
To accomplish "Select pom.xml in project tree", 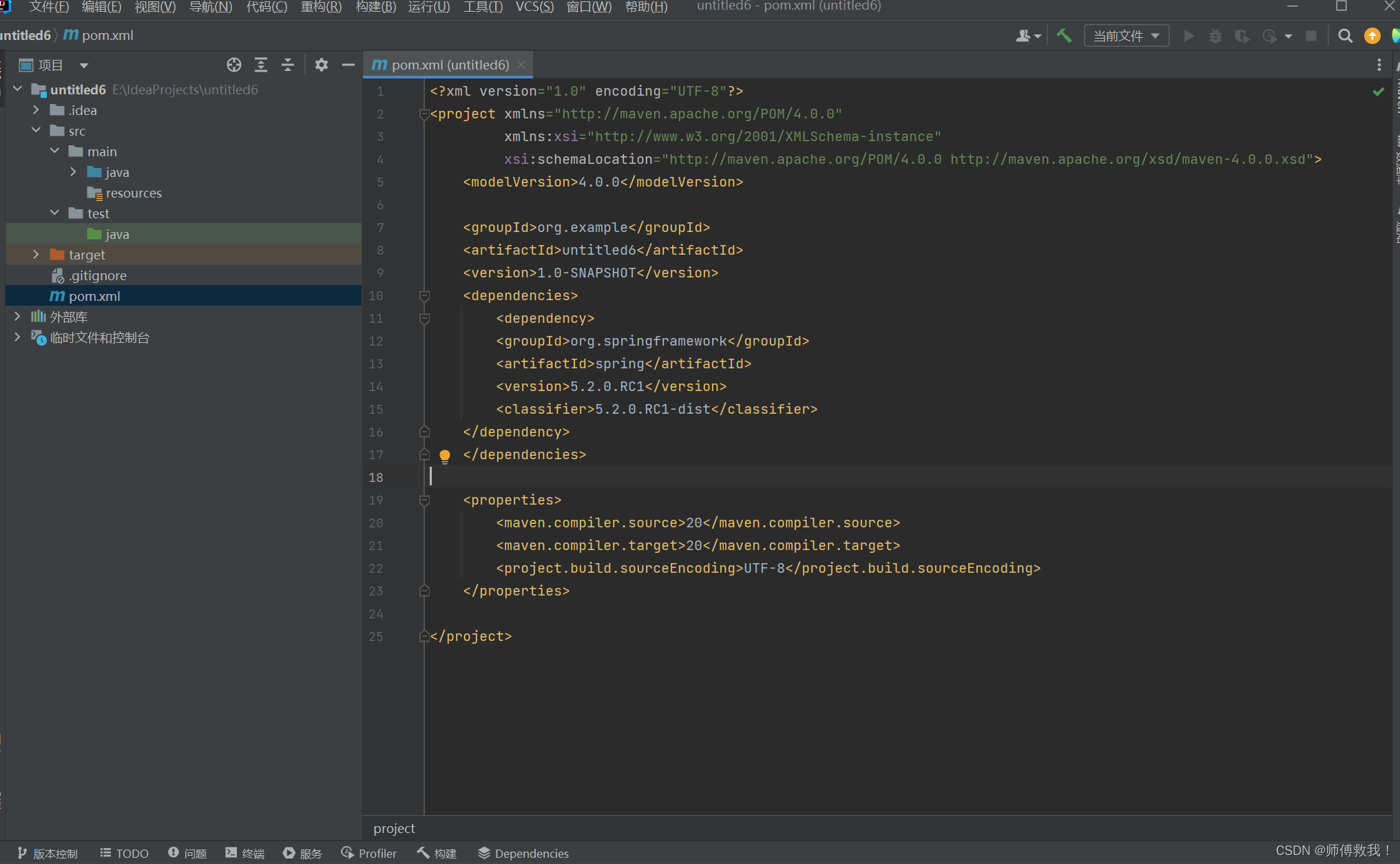I will point(183,296).
